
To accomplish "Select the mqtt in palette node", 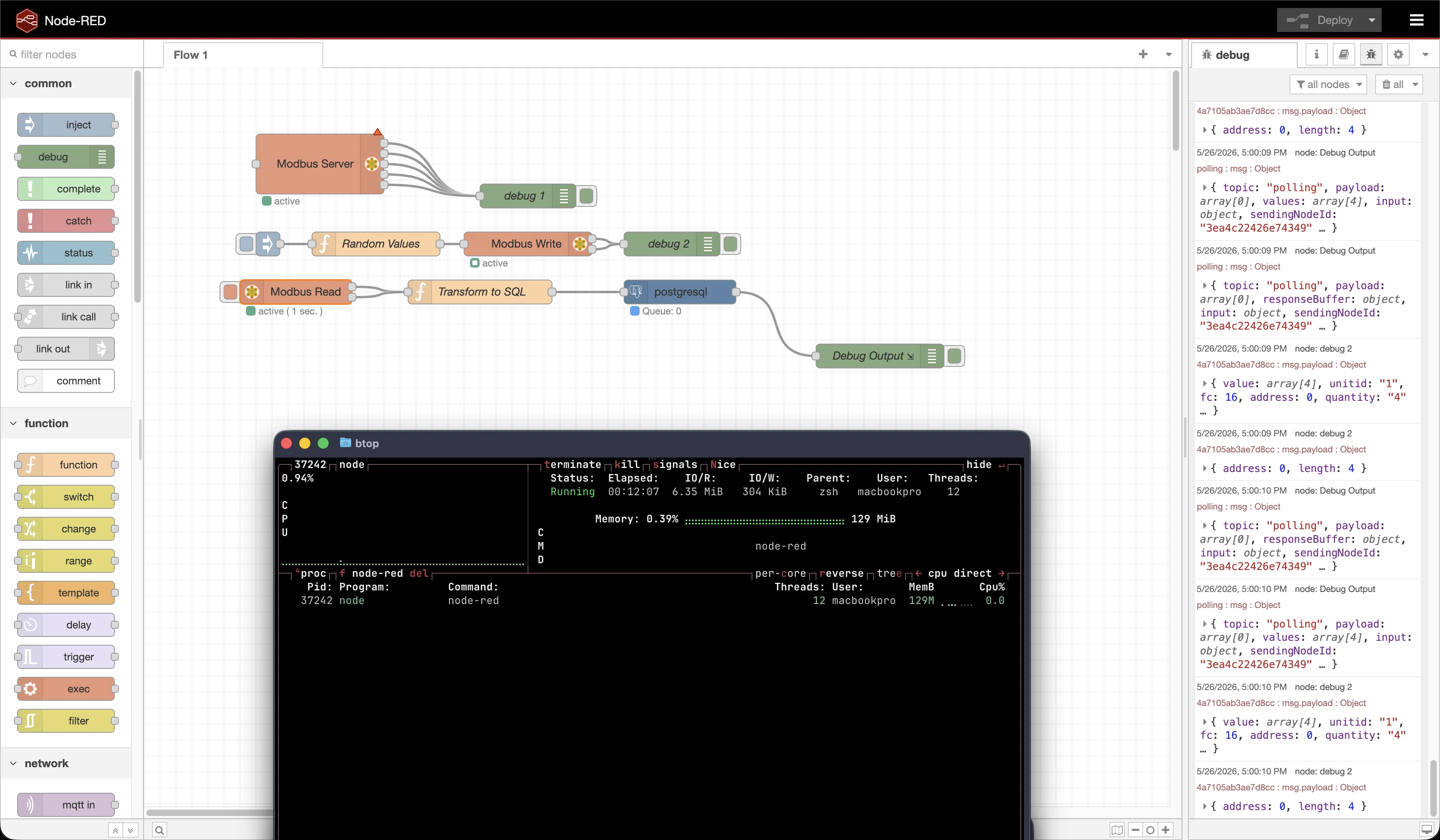I will pos(66,804).
